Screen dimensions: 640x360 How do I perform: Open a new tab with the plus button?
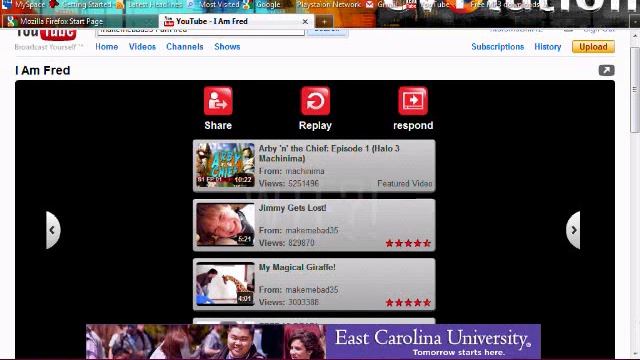pos(324,21)
